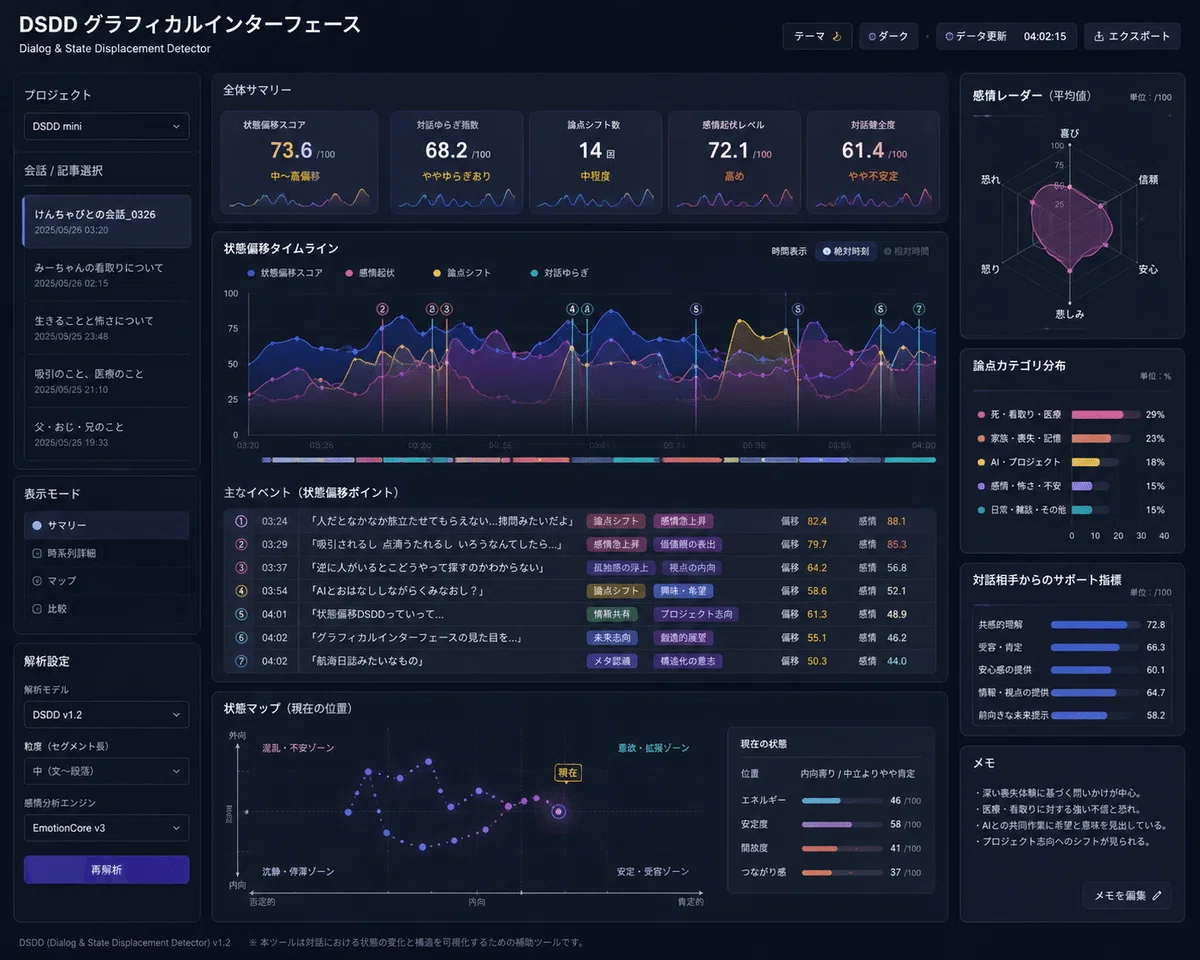The width and height of the screenshot is (1200, 960).
Task: Click the pencil icon in memo edit button
Action: point(1157,896)
